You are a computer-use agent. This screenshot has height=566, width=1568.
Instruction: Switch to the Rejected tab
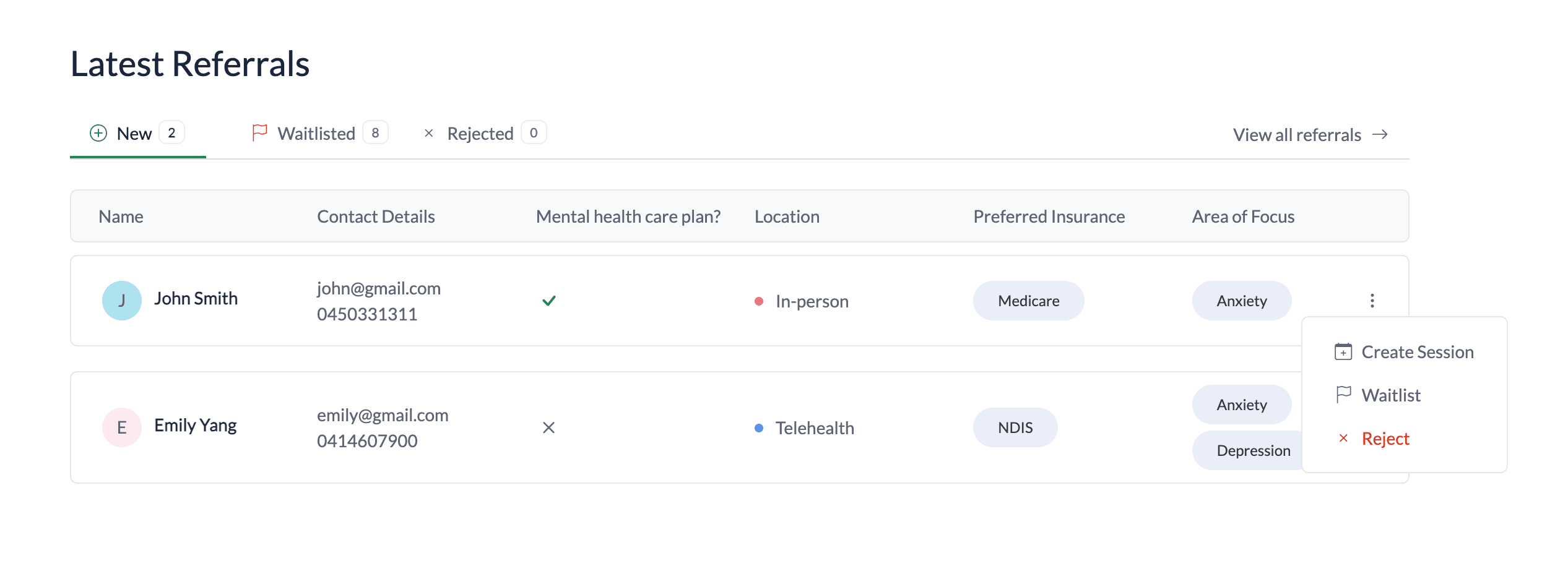point(480,134)
